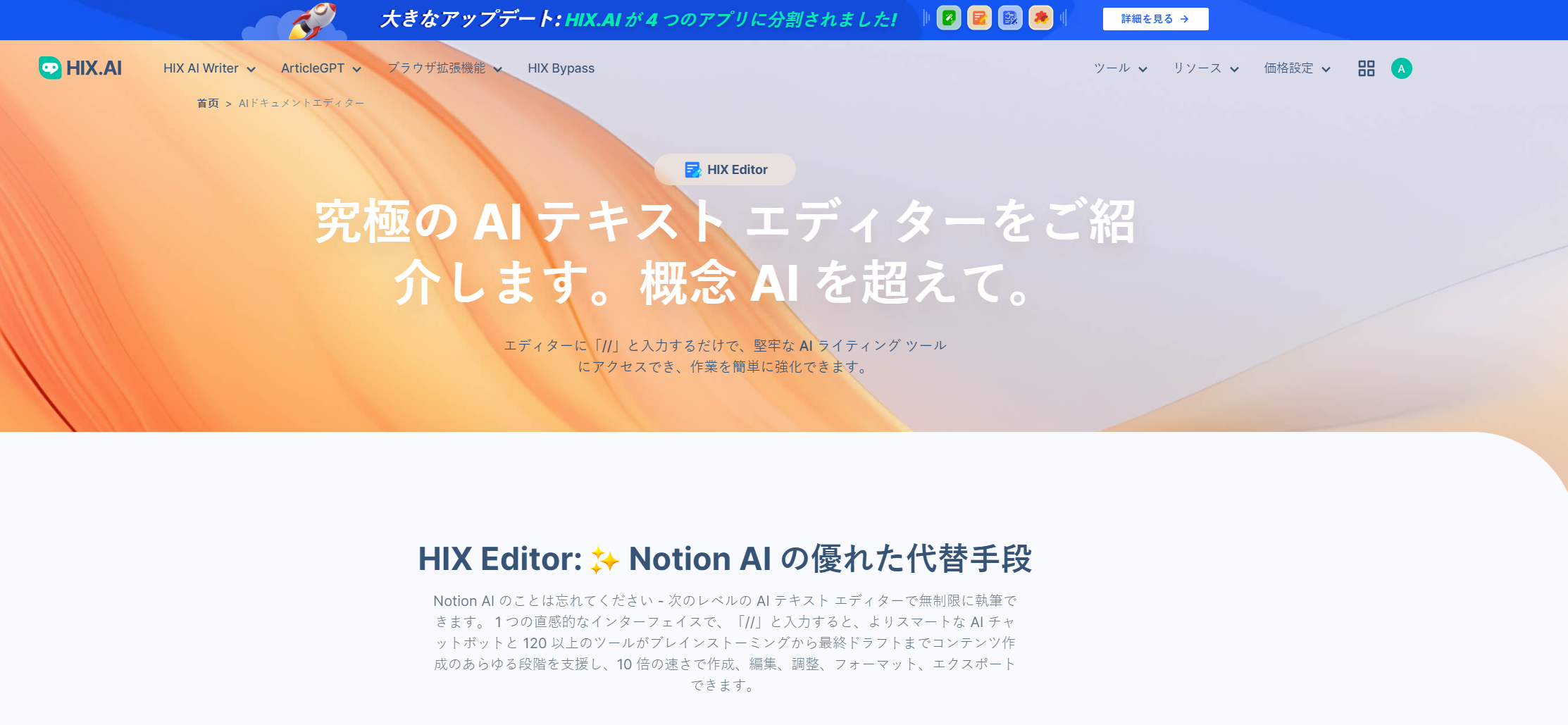Click the rocket illustration in banner
Image resolution: width=1568 pixels, height=725 pixels.
click(310, 20)
